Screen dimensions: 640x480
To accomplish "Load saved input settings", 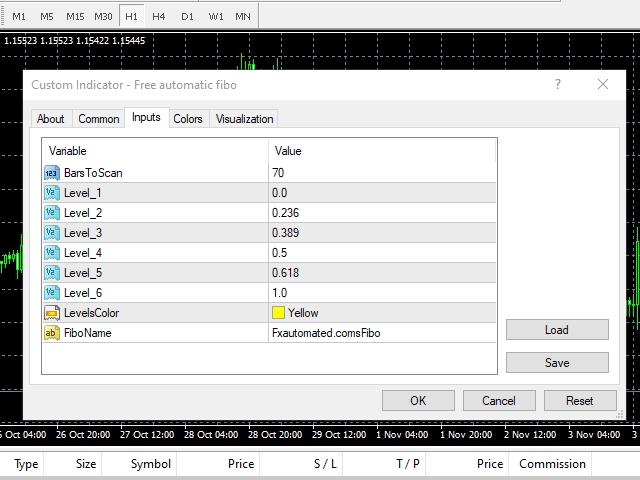I will click(x=557, y=330).
